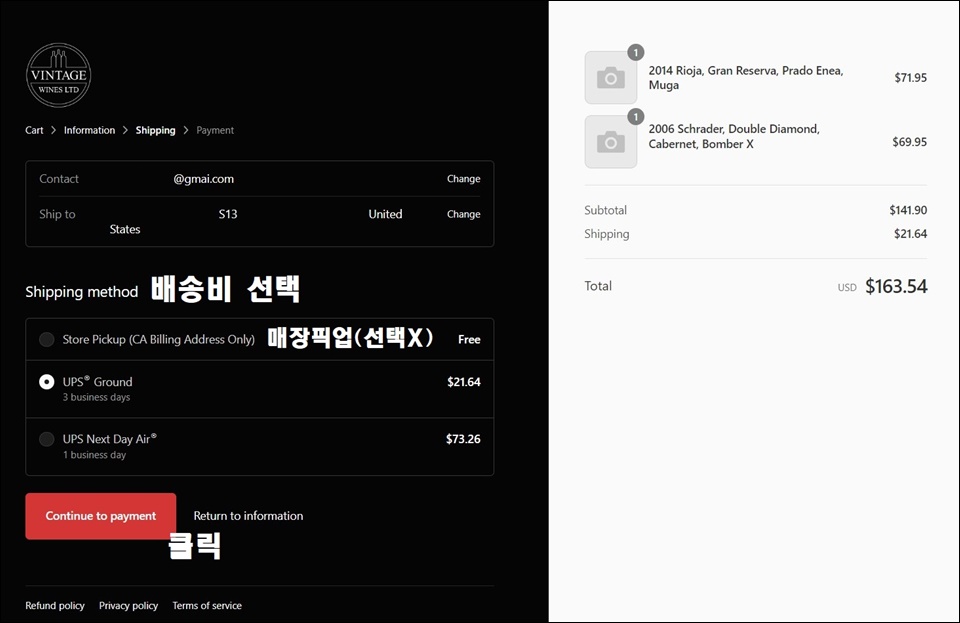Click the Free price on Store Pickup
This screenshot has width=960, height=623.
pyautogui.click(x=469, y=340)
